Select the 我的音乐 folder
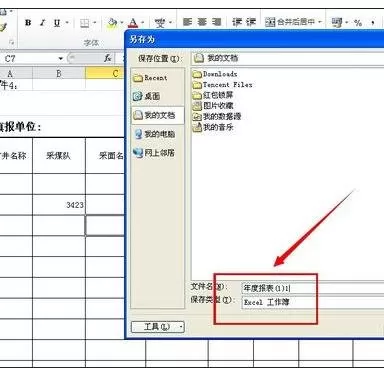This screenshot has width=384, height=368. (213, 127)
